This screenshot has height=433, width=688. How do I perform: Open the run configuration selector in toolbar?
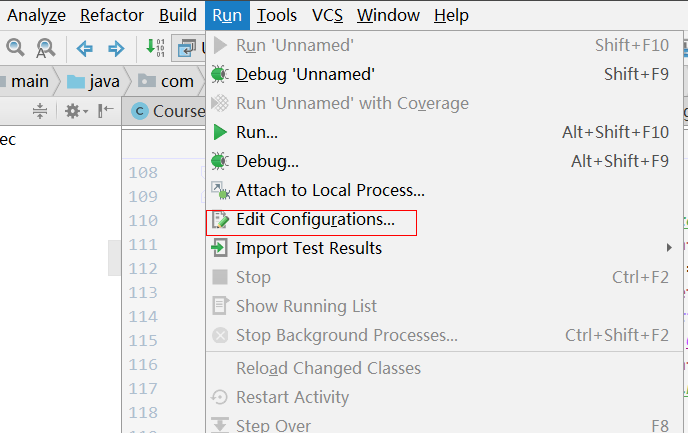(190, 47)
